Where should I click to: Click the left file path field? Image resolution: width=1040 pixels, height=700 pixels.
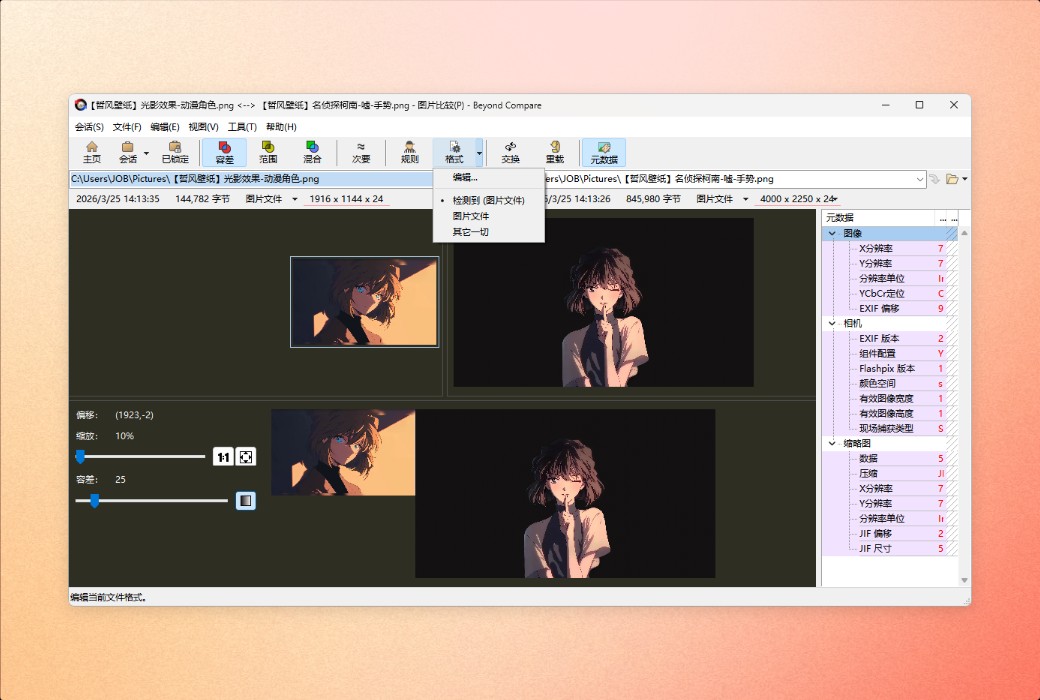click(x=251, y=179)
